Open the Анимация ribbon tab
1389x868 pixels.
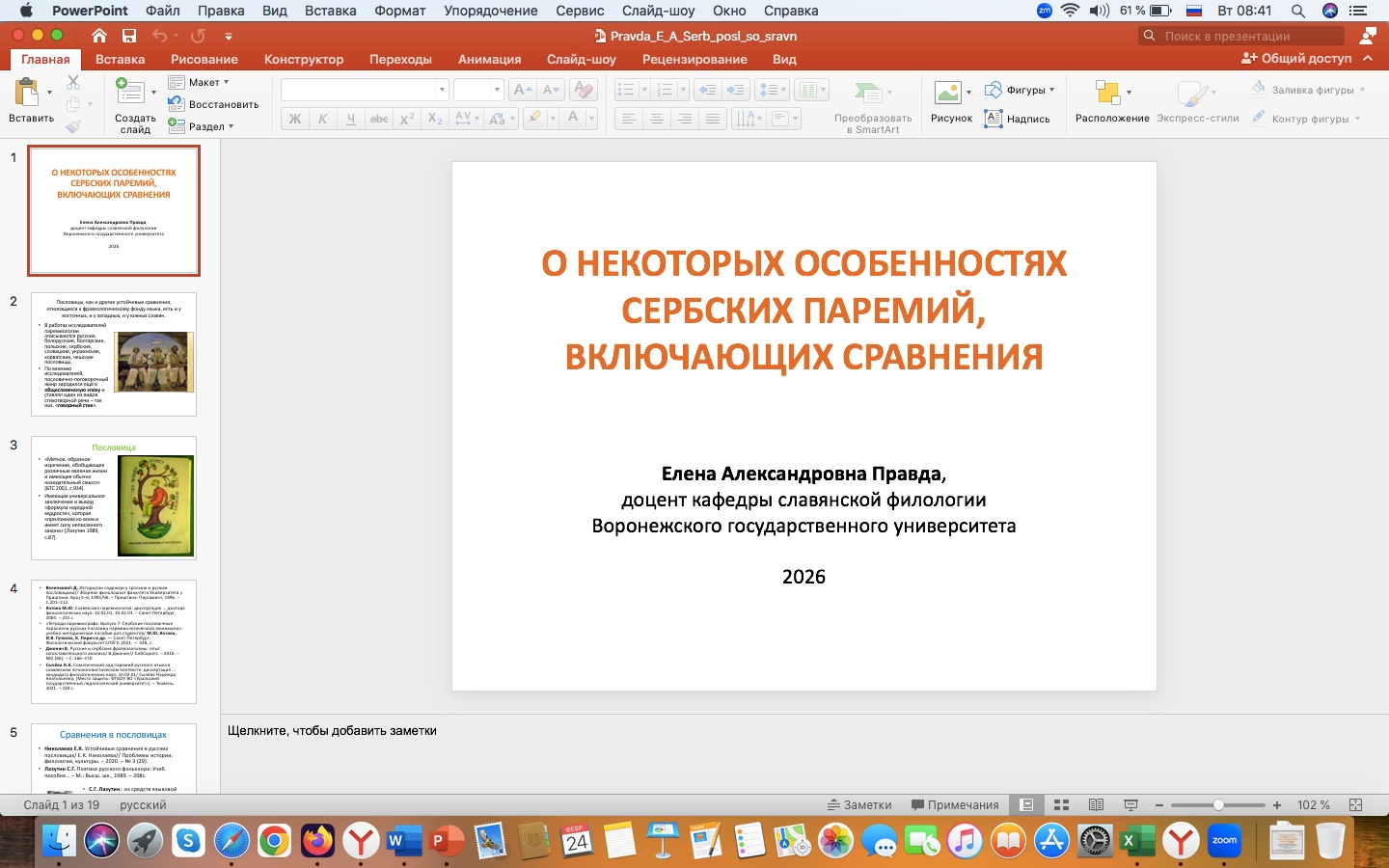pyautogui.click(x=489, y=59)
